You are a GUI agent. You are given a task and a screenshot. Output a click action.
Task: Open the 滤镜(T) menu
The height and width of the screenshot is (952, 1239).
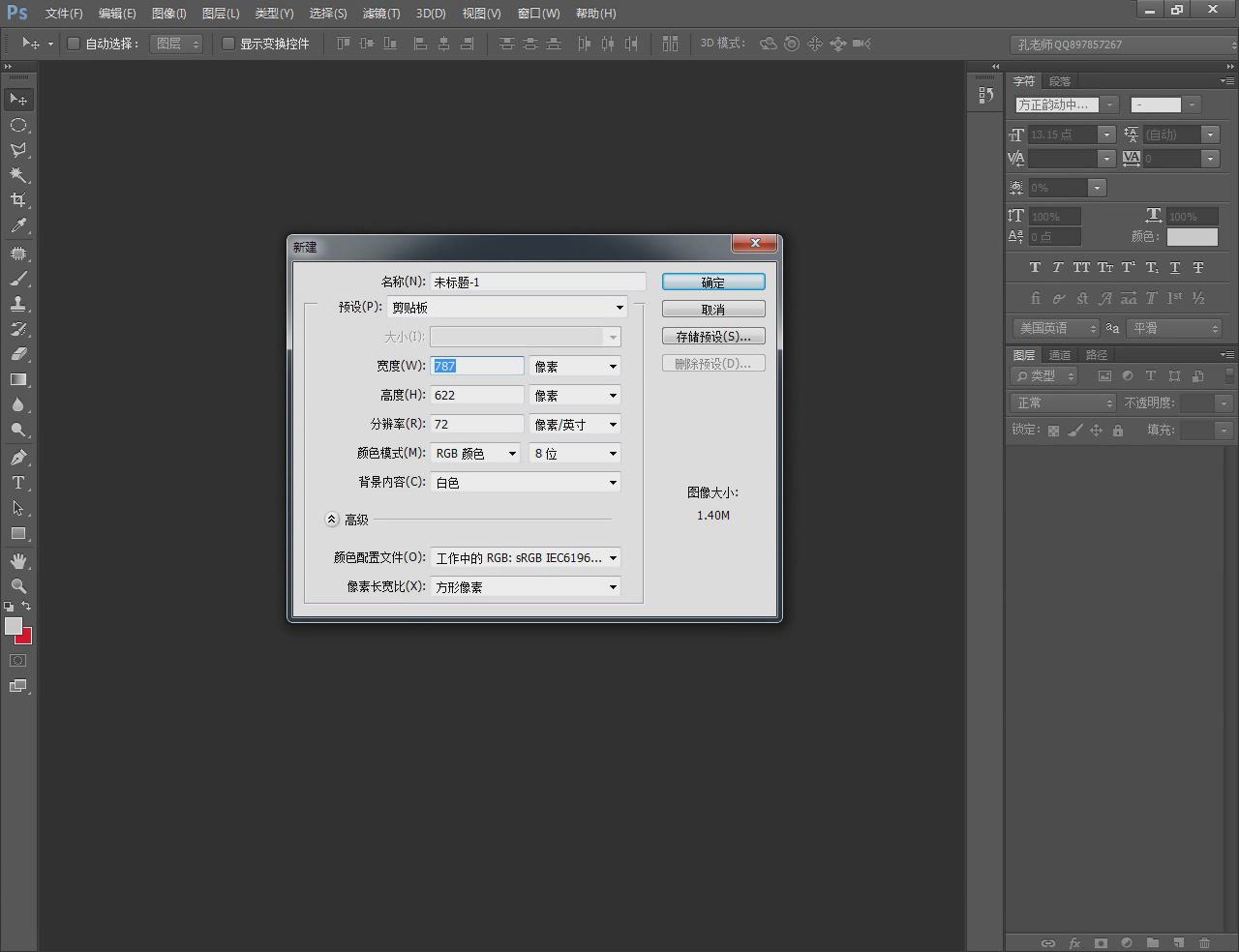381,14
